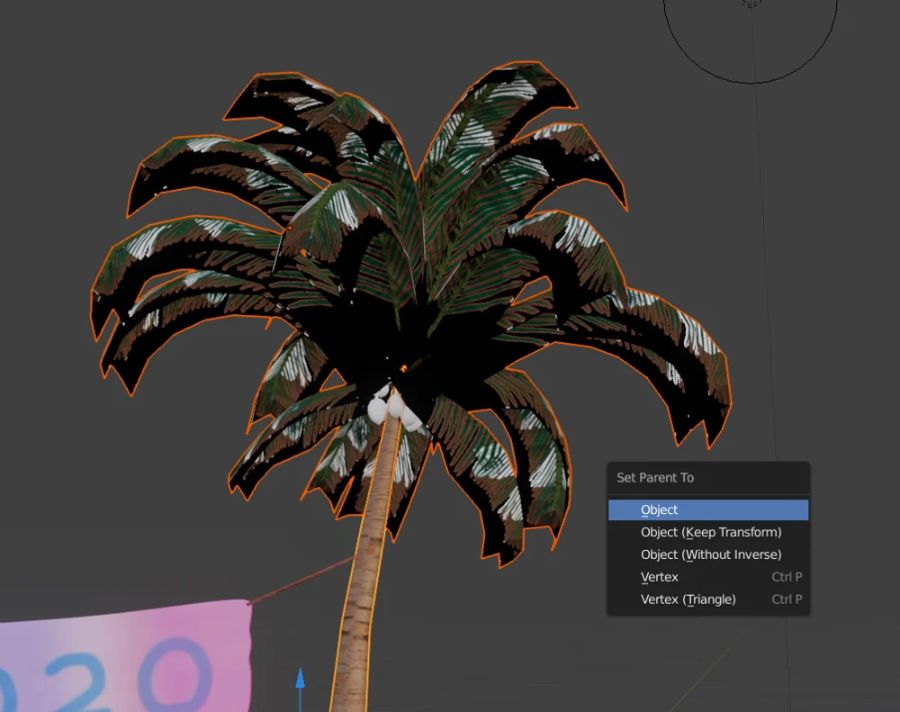
Task: Choose the plain Vertex parent option
Action: point(659,577)
